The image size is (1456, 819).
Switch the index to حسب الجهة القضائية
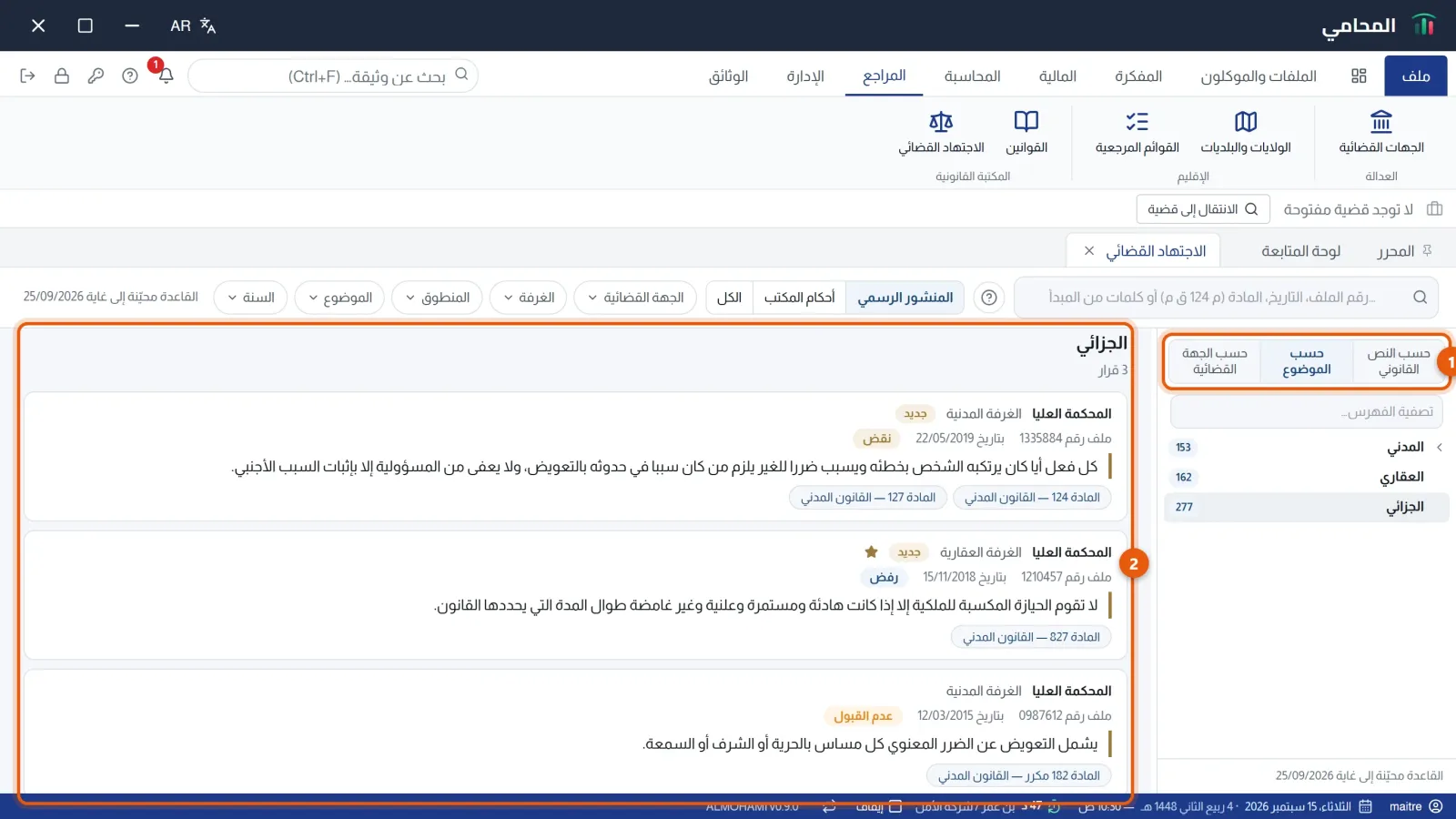pos(1214,361)
